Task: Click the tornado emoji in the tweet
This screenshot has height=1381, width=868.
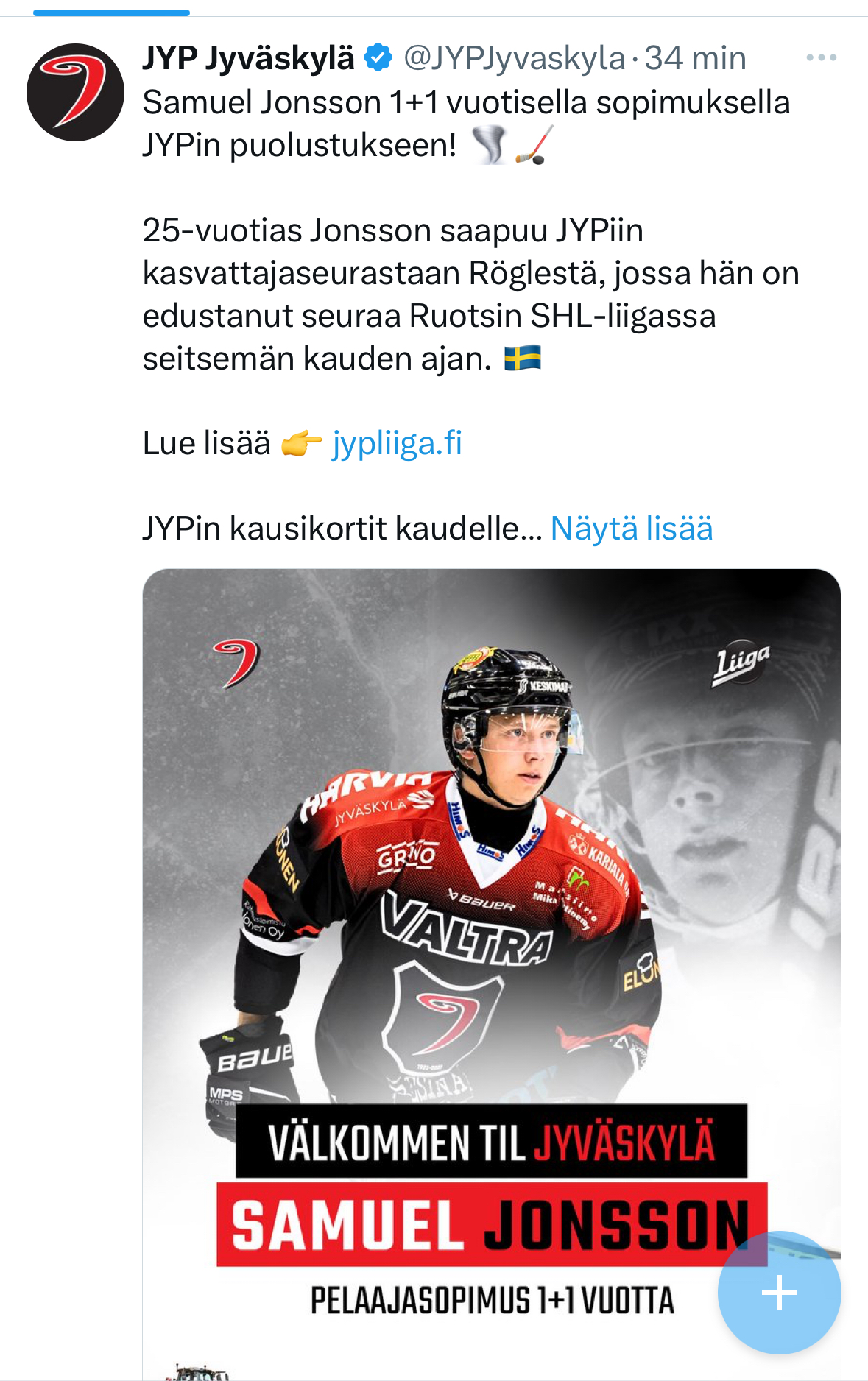Action: [489, 144]
